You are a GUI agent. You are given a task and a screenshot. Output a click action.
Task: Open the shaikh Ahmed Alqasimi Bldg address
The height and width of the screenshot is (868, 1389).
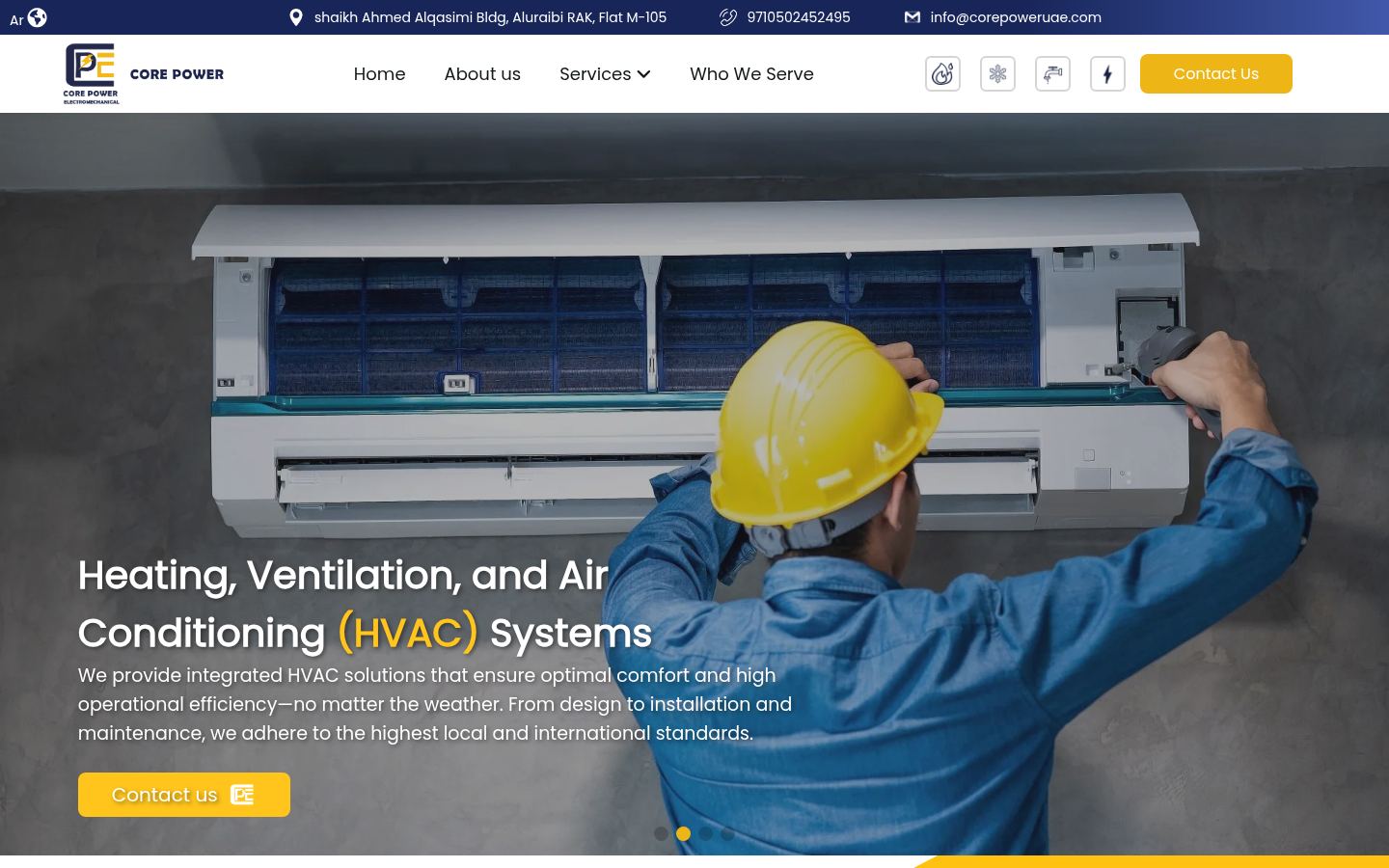490,17
